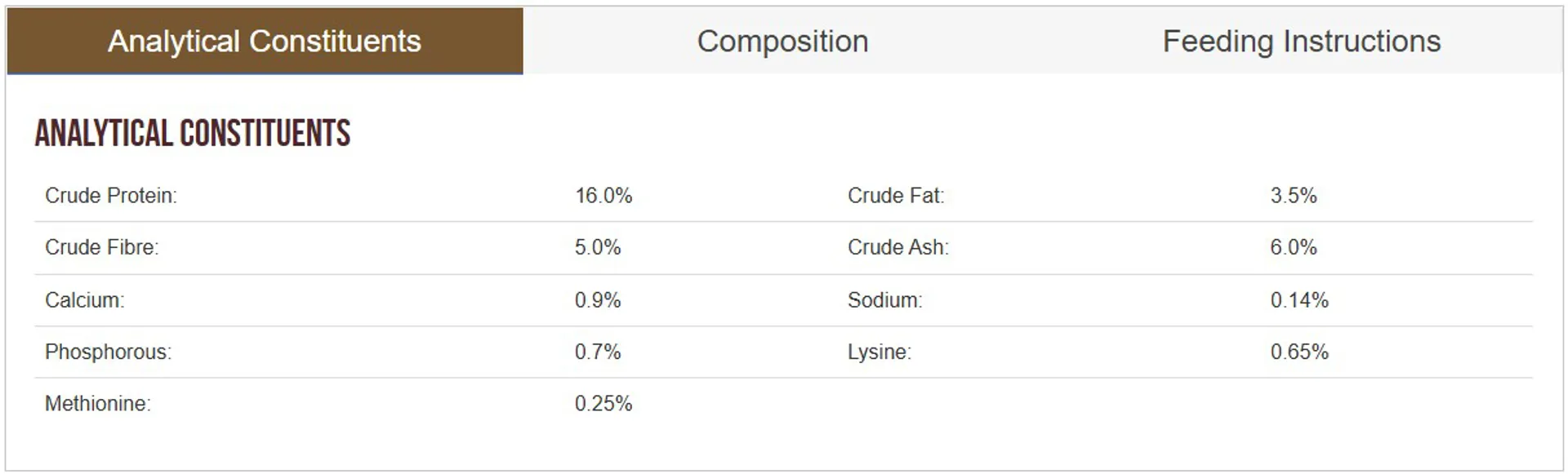Click the 3.5% fat value
Screen dimensions: 1568x474
point(1294,196)
